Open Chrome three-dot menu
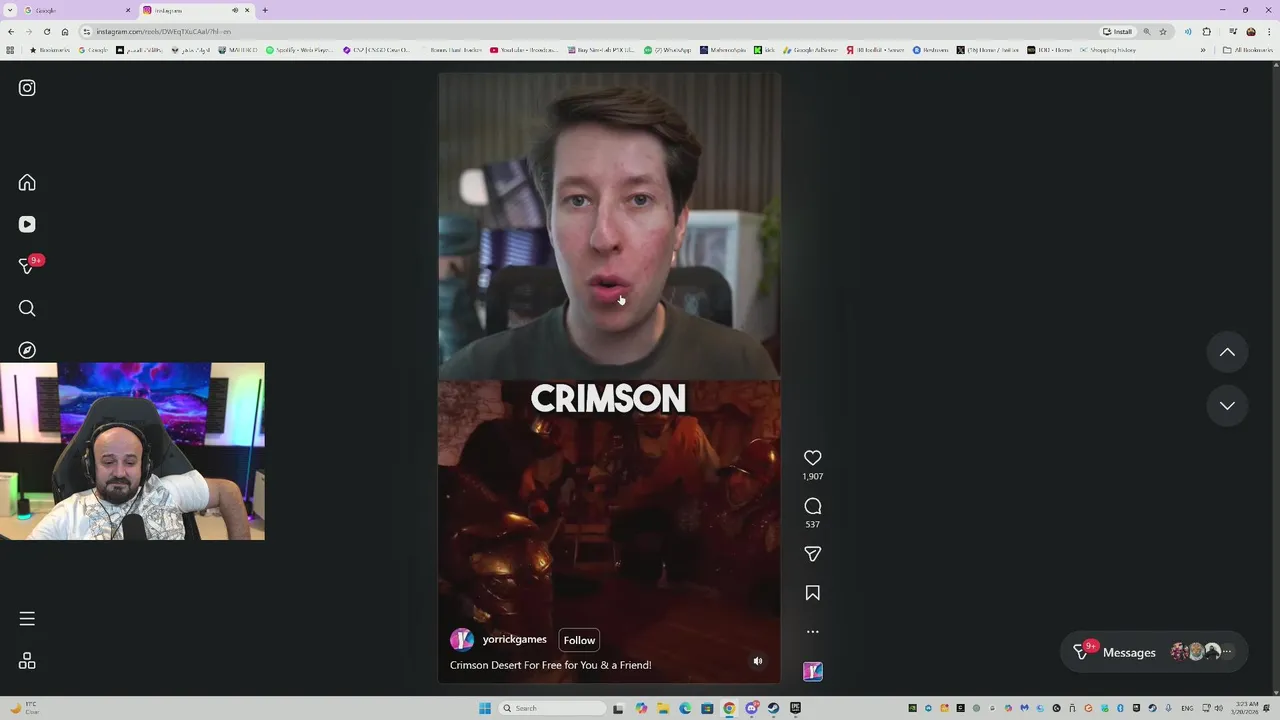The height and width of the screenshot is (720, 1280). click(1269, 31)
